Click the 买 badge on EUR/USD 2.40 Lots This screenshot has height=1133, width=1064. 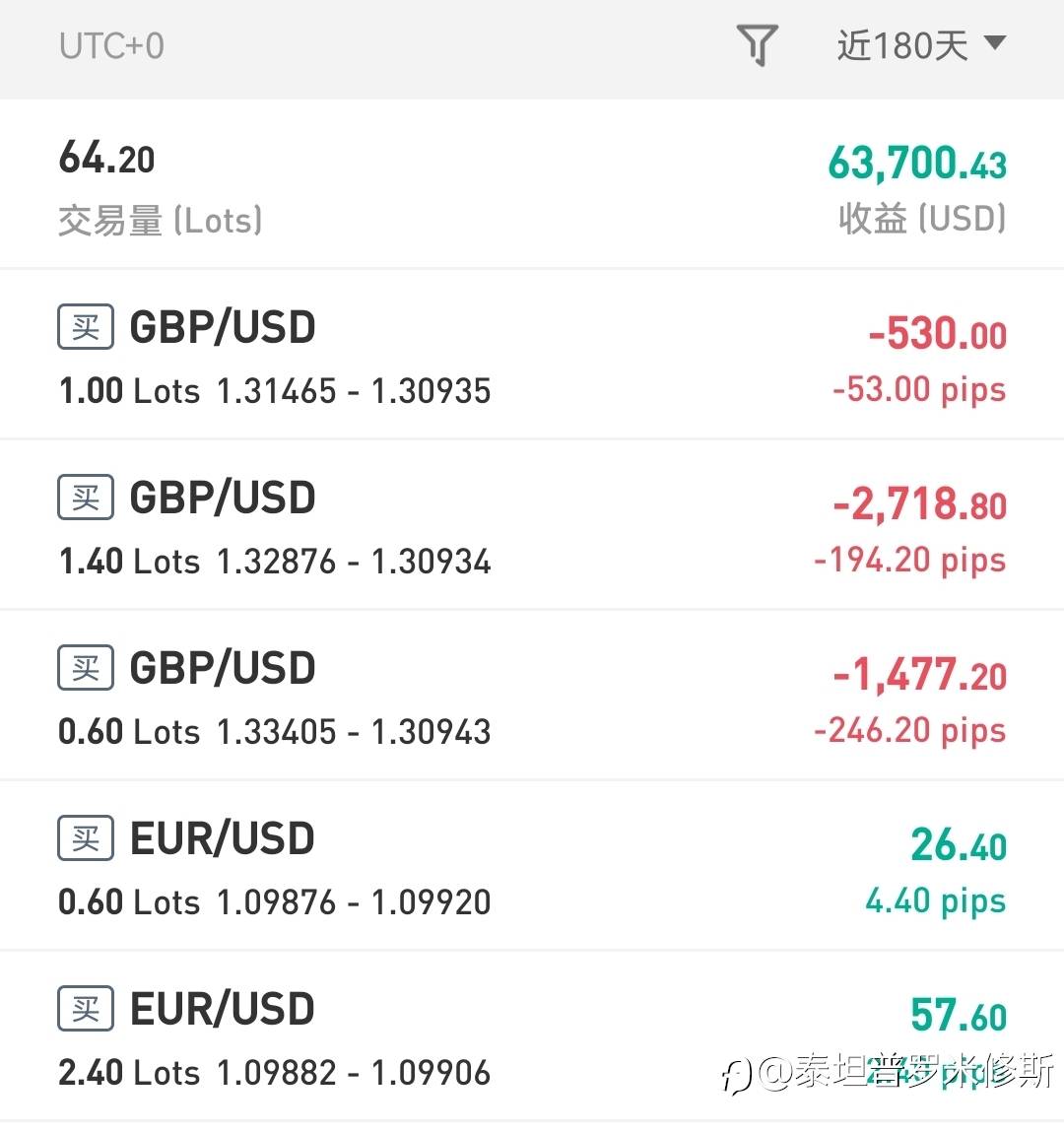click(86, 1009)
